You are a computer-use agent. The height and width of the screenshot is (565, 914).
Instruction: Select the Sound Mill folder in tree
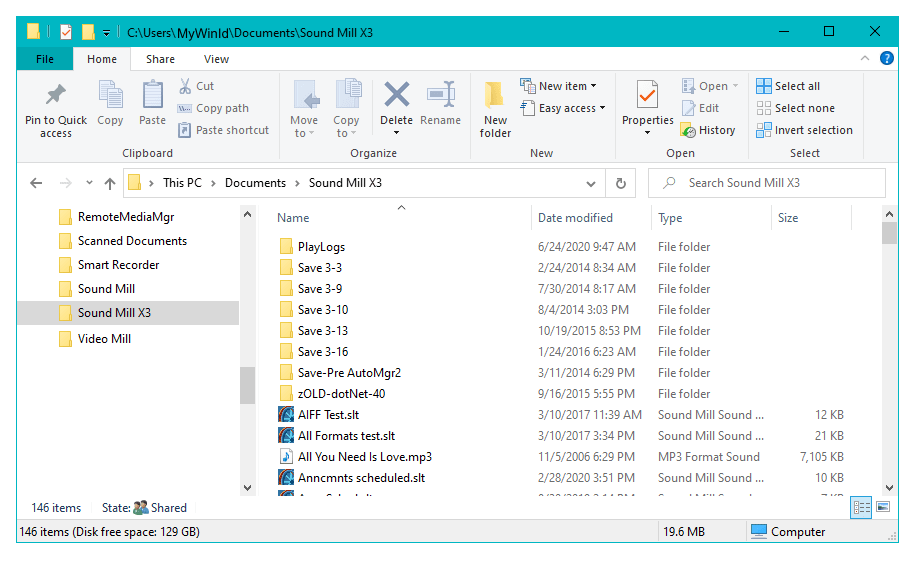click(x=97, y=289)
